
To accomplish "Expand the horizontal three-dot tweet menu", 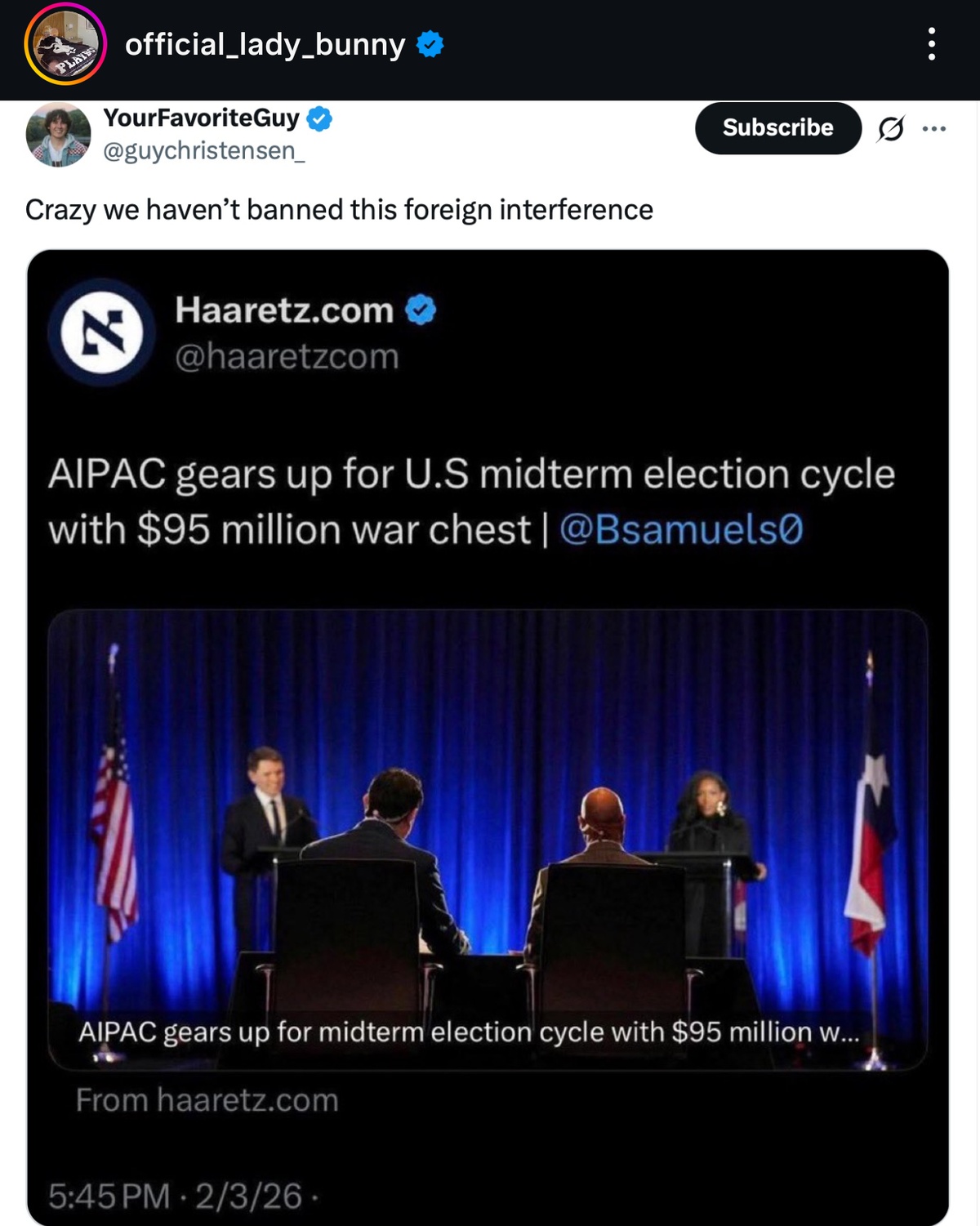I will [x=934, y=128].
